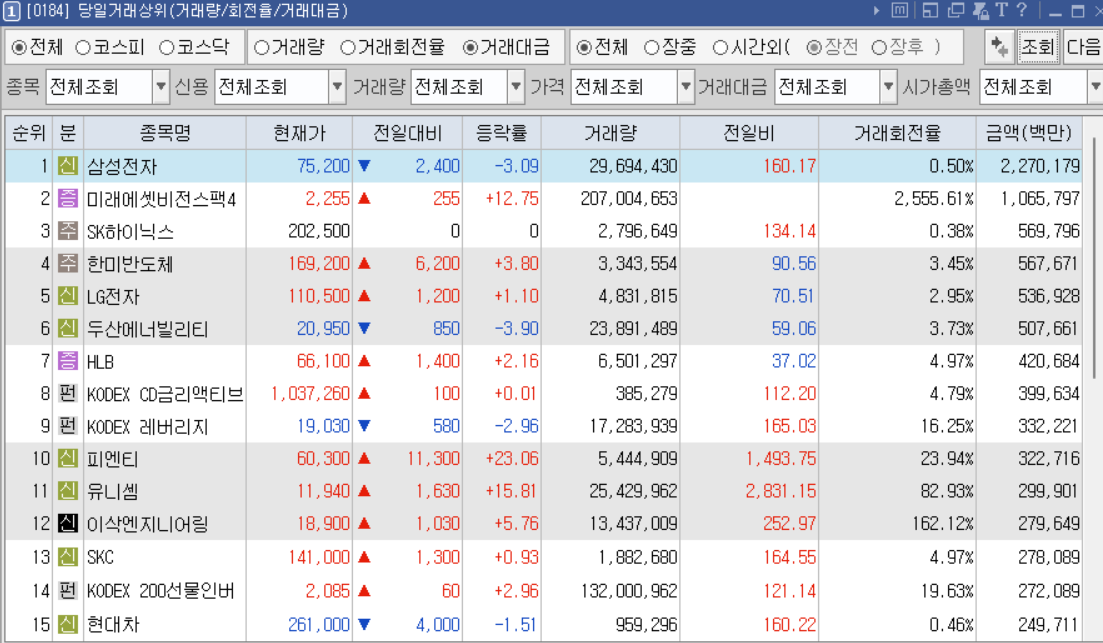Click the duplicate window icon in title bar

pyautogui.click(x=955, y=10)
